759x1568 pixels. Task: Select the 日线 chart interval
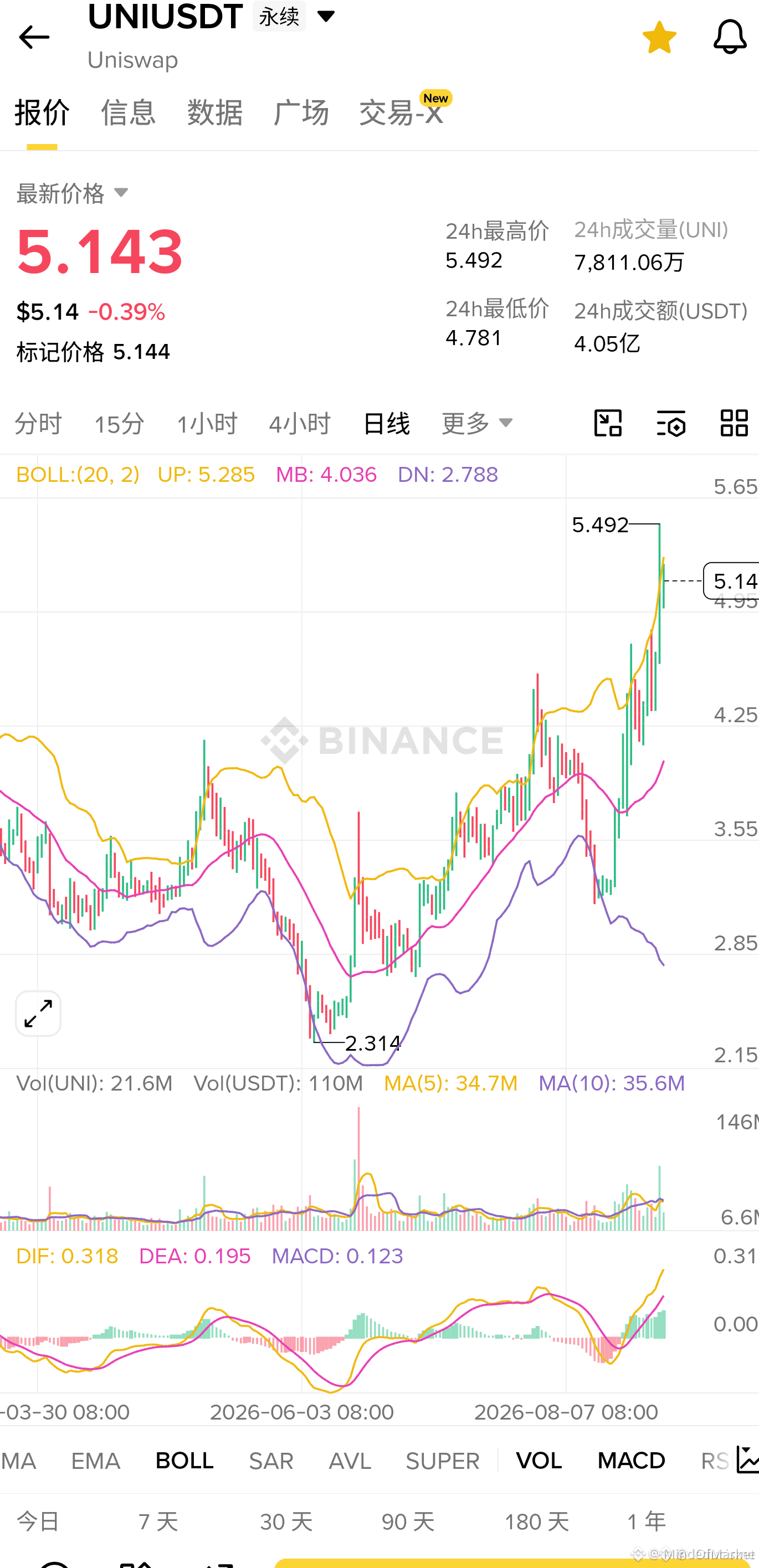pyautogui.click(x=386, y=423)
